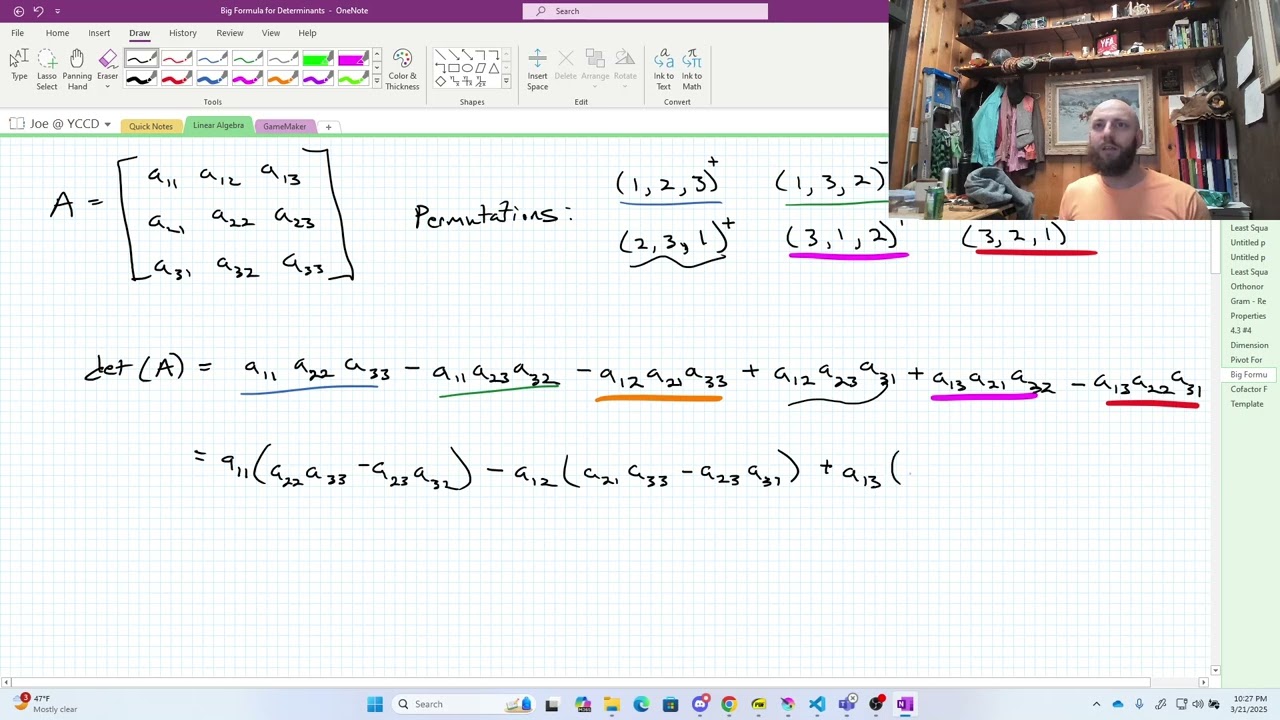1280x720 pixels.
Task: Click the Windows taskbar Search box
Action: coord(465,704)
